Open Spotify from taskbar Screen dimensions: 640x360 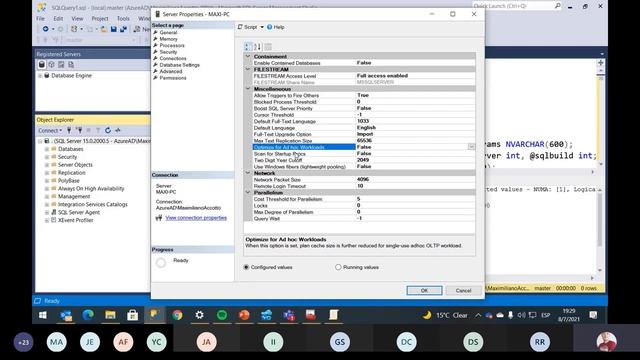click(x=222, y=315)
